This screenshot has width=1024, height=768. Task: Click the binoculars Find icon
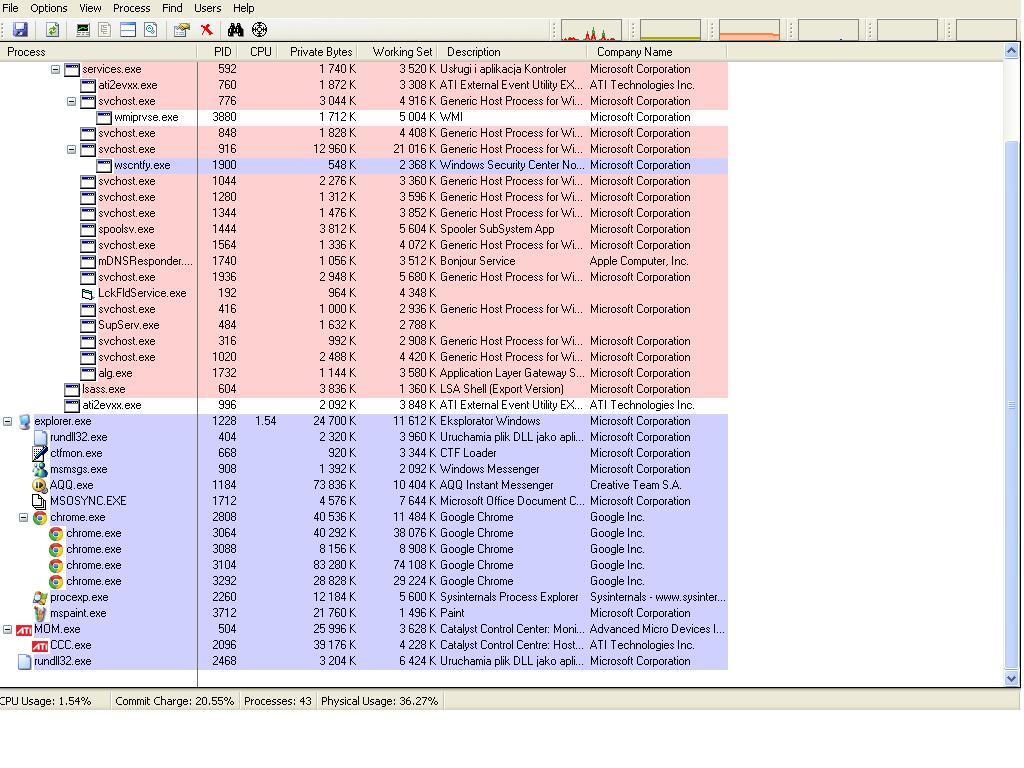pos(236,30)
